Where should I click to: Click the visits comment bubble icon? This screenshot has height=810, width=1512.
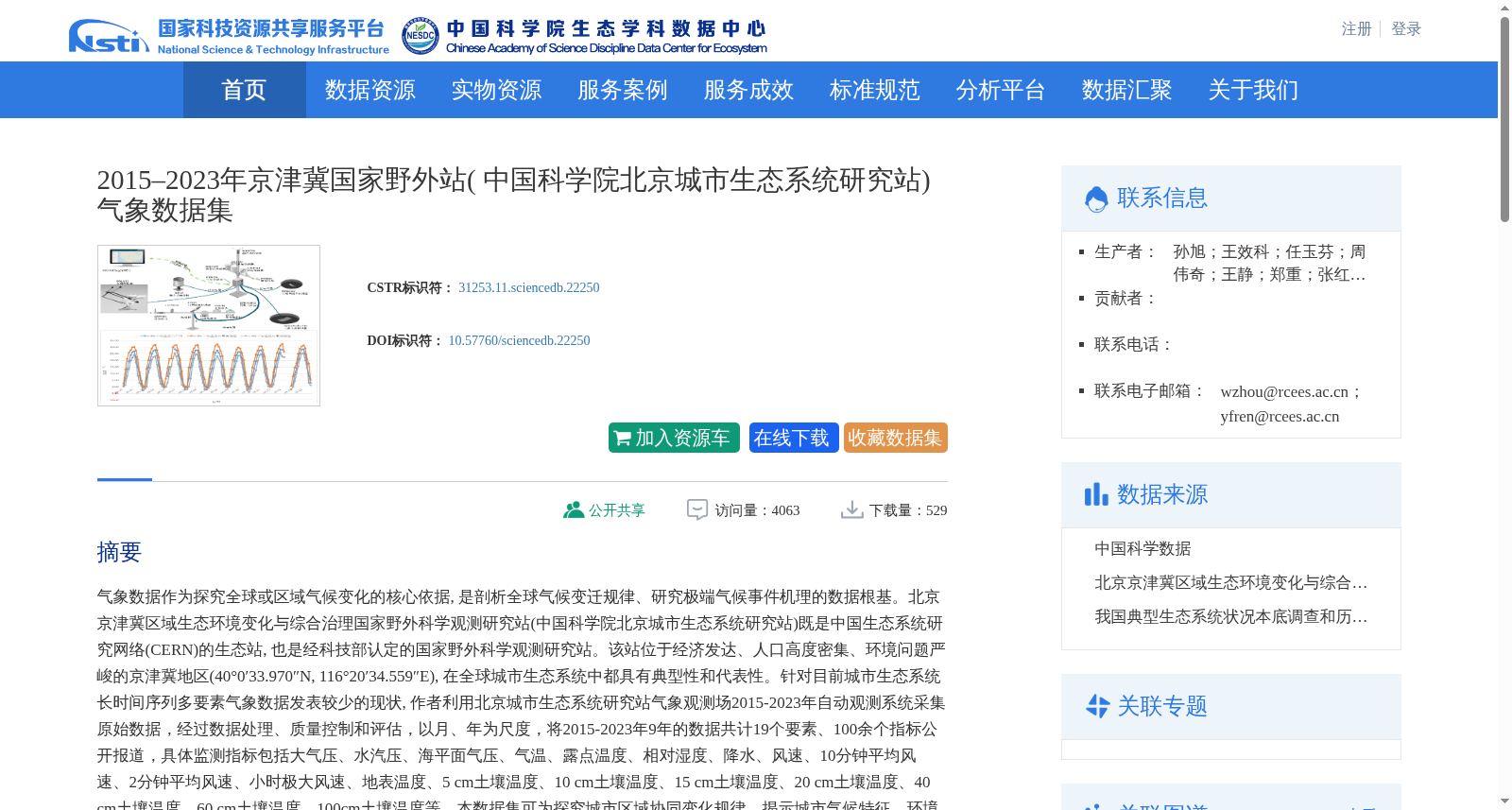tap(697, 509)
